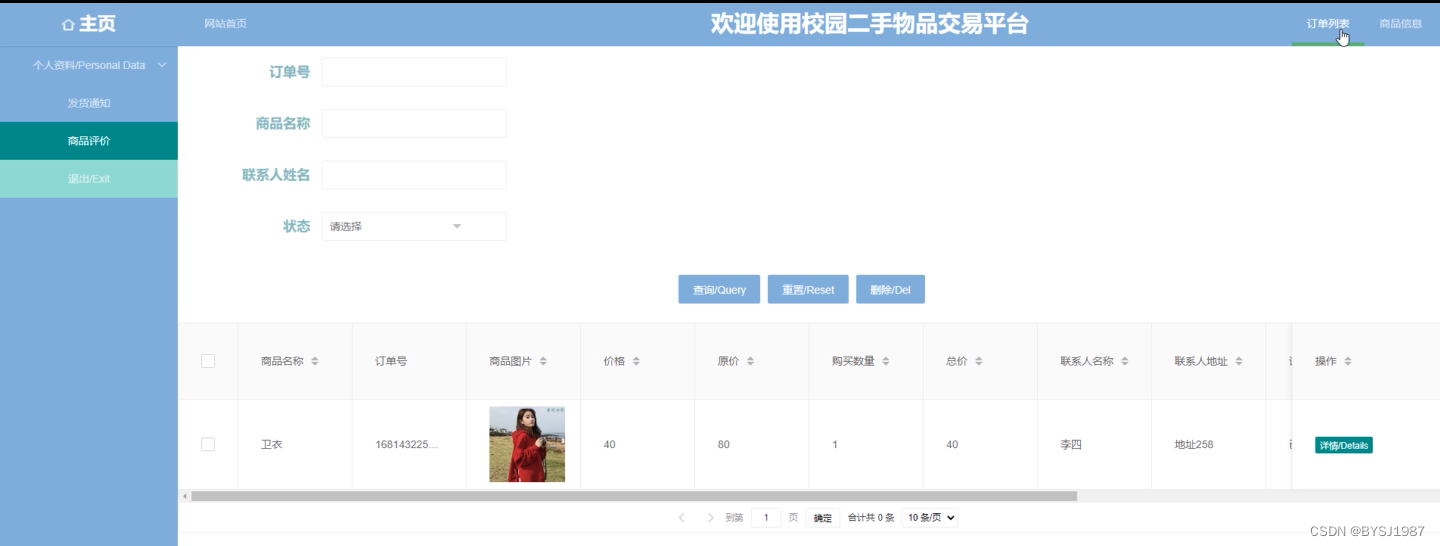Image resolution: width=1440 pixels, height=546 pixels.
Task: Click the 重置/Reset button
Action: pos(808,289)
